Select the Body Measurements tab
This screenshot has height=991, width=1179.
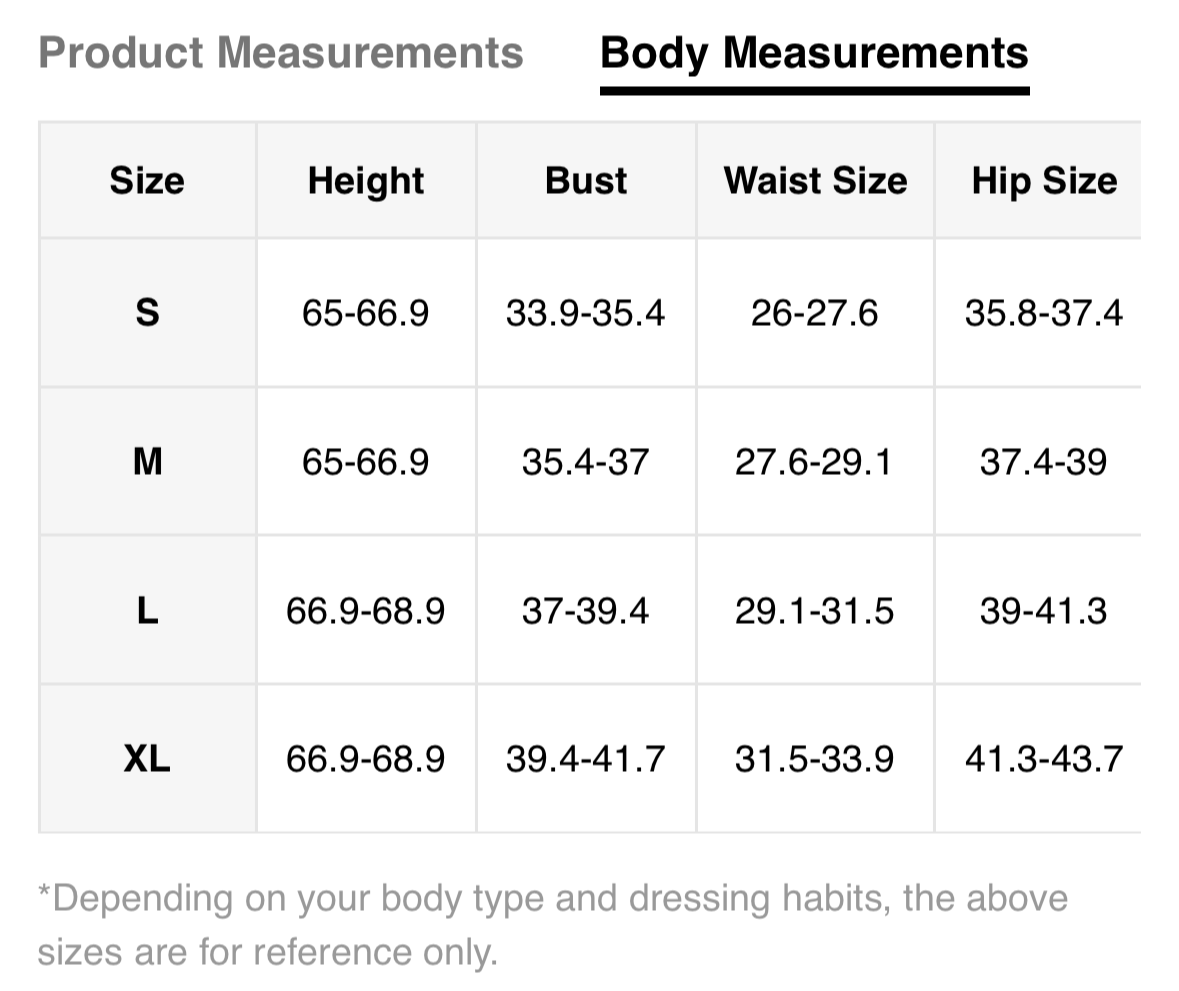point(814,52)
